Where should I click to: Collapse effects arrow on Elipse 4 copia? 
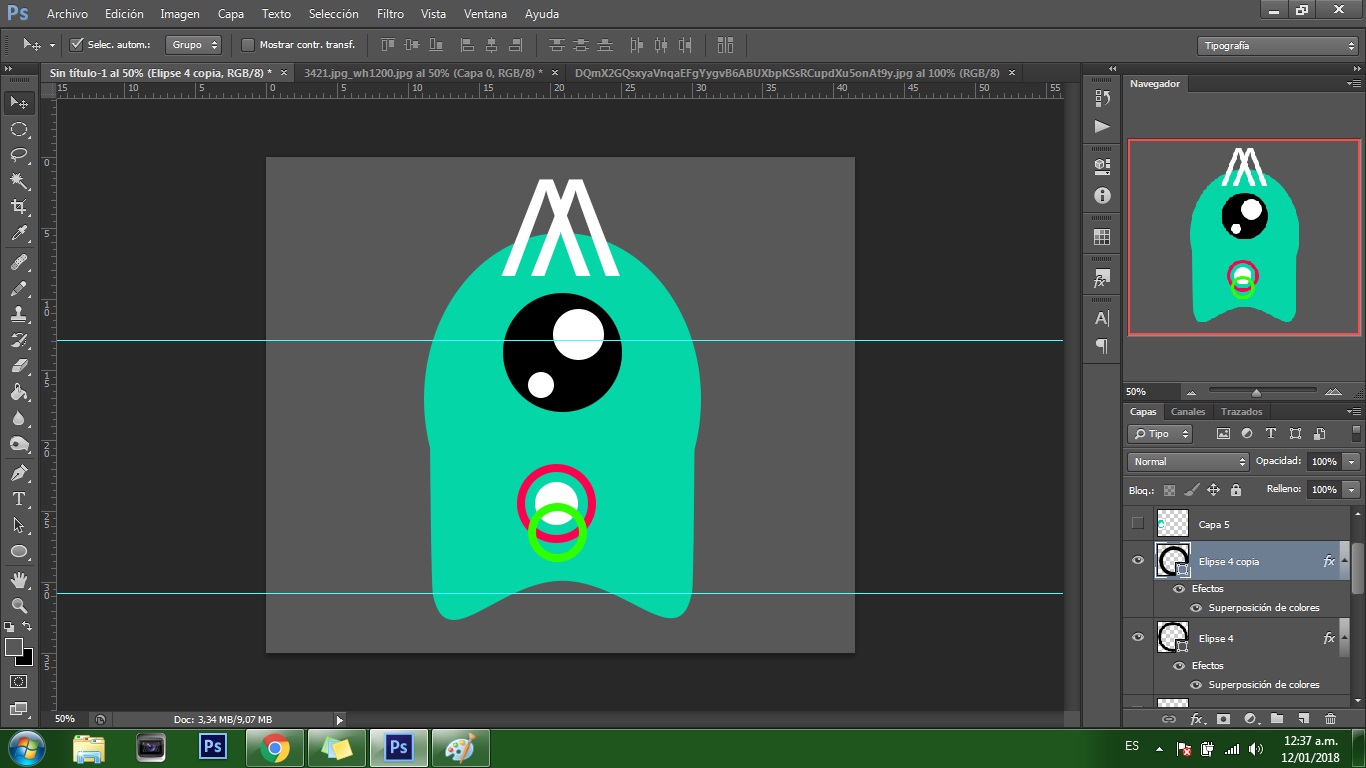tap(1345, 561)
